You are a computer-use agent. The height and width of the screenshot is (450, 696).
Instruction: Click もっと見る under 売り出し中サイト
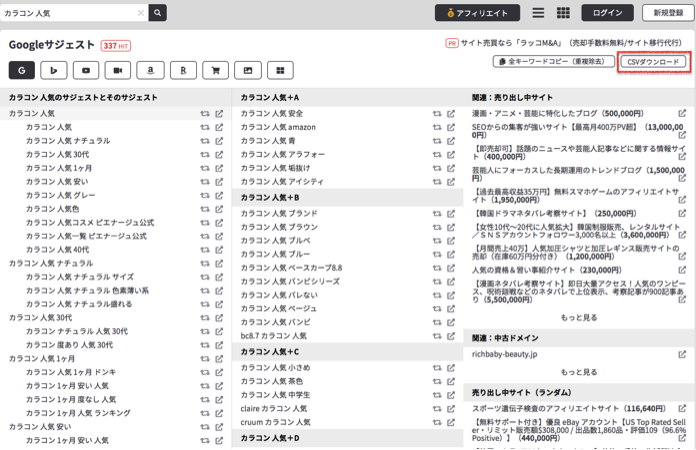click(579, 318)
